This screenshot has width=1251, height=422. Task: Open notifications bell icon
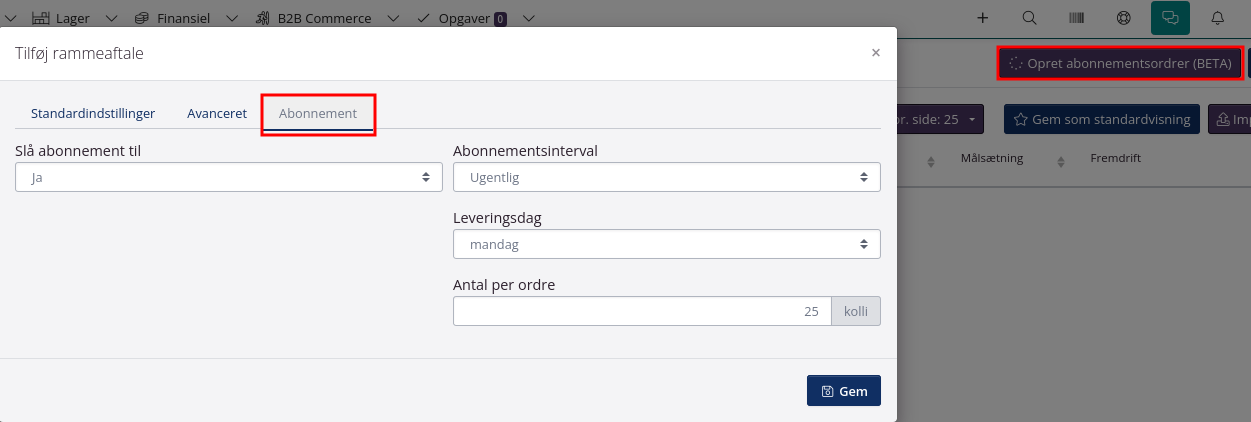[x=1218, y=18]
